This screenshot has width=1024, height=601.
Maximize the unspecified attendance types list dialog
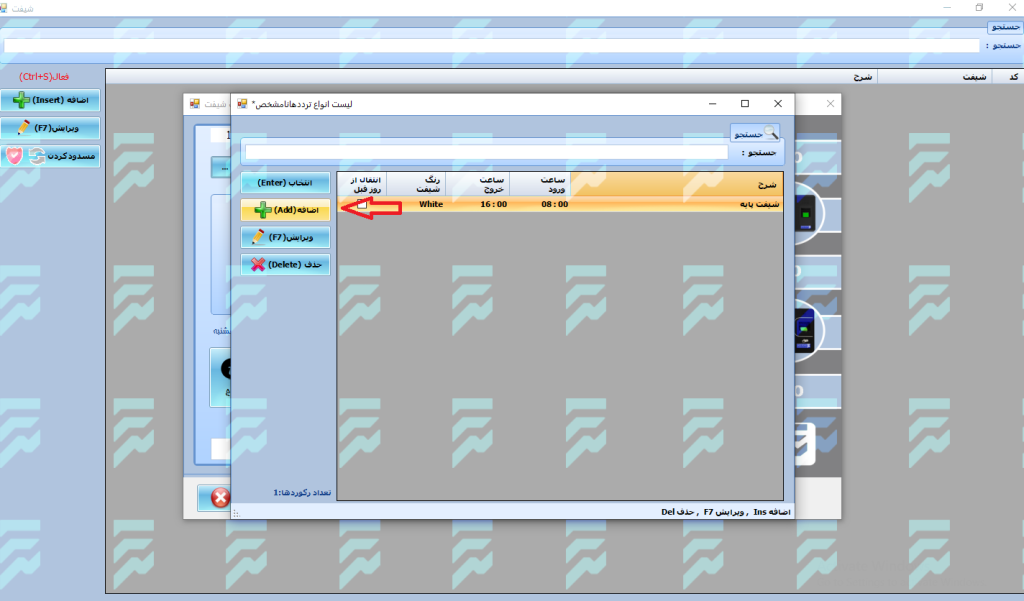744,103
